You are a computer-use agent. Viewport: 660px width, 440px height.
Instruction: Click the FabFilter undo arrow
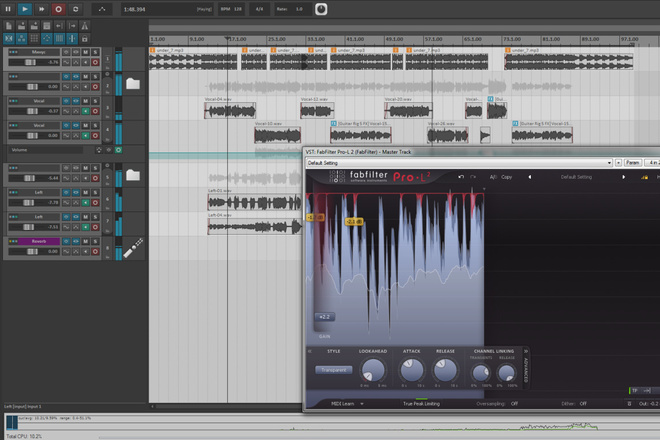[461, 177]
